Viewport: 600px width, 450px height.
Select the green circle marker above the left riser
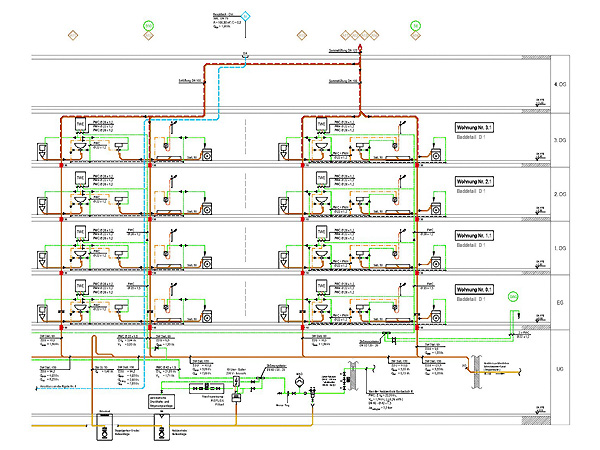[148, 26]
